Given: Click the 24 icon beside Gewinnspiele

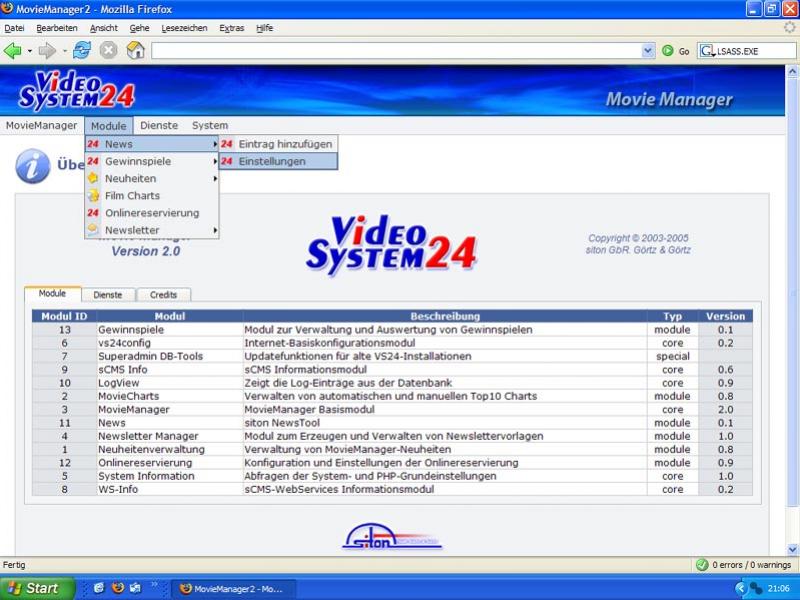Looking at the screenshot, I should pyautogui.click(x=93, y=161).
